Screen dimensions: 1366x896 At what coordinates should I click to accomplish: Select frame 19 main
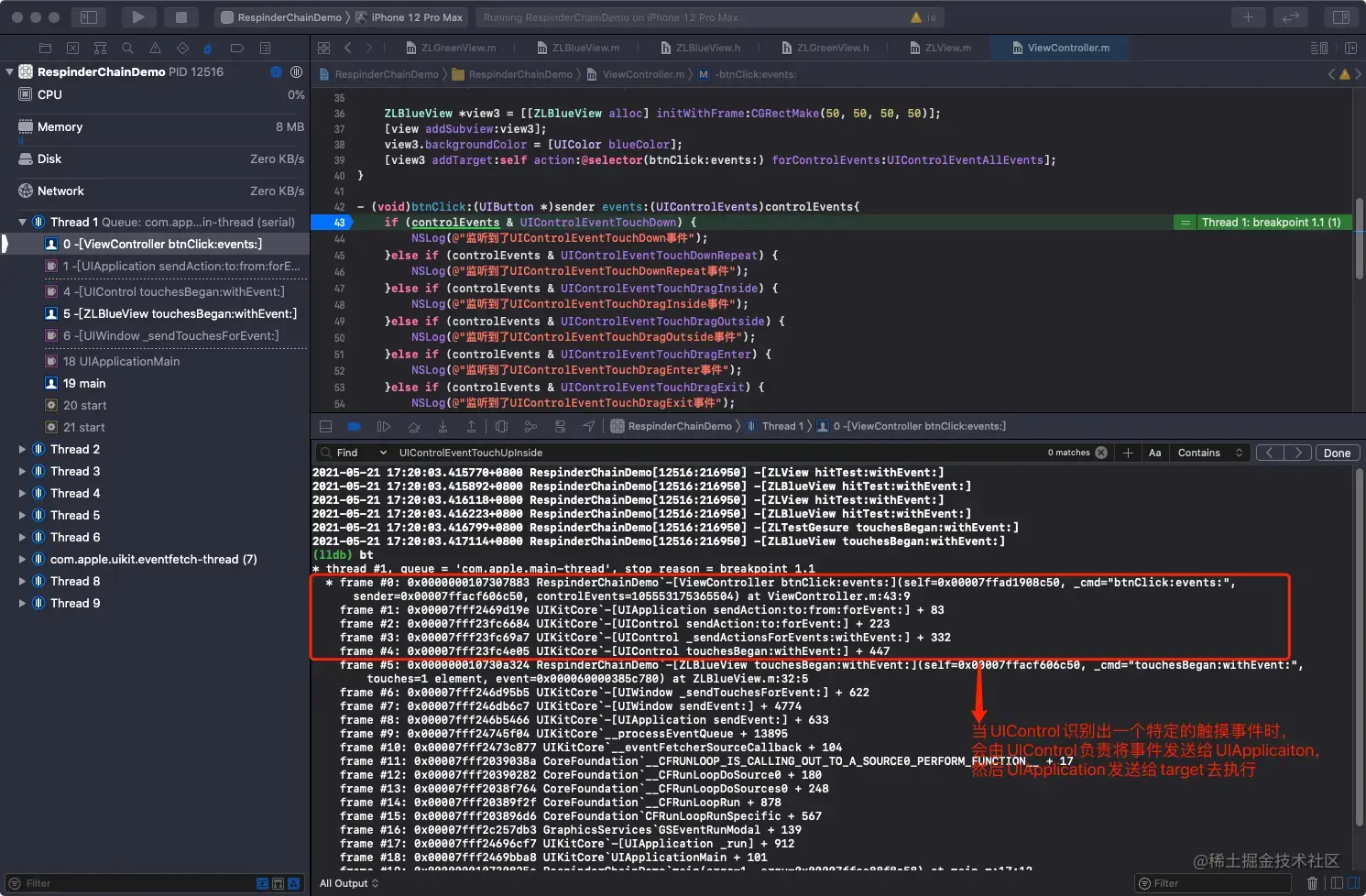155,383
